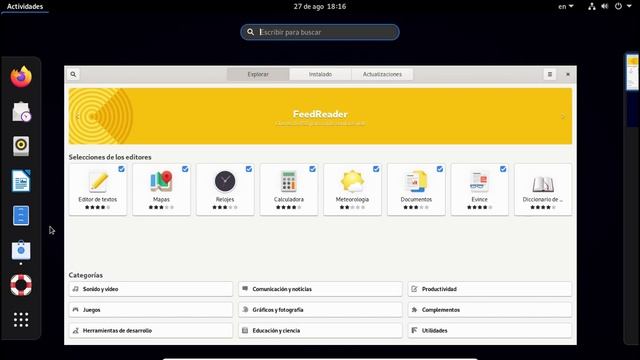Open Herramientas de desarrollo category
Screen dimensions: 640x360
[151, 331]
